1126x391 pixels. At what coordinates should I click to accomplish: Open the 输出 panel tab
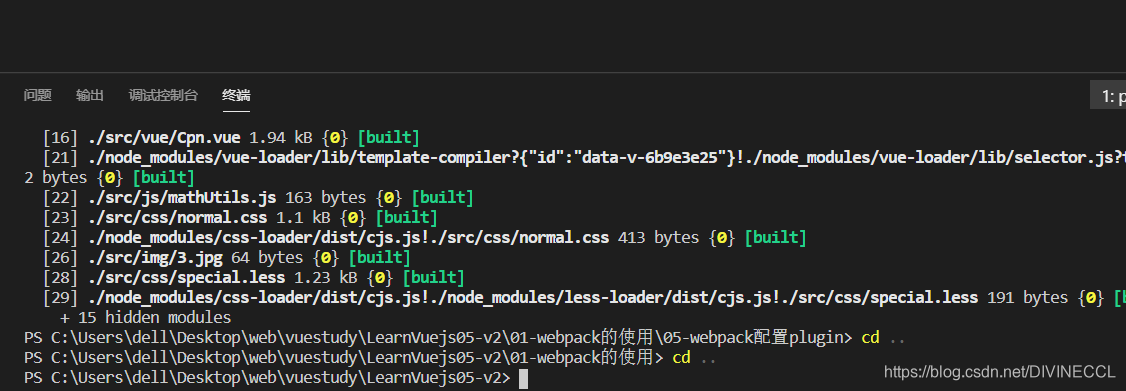90,96
